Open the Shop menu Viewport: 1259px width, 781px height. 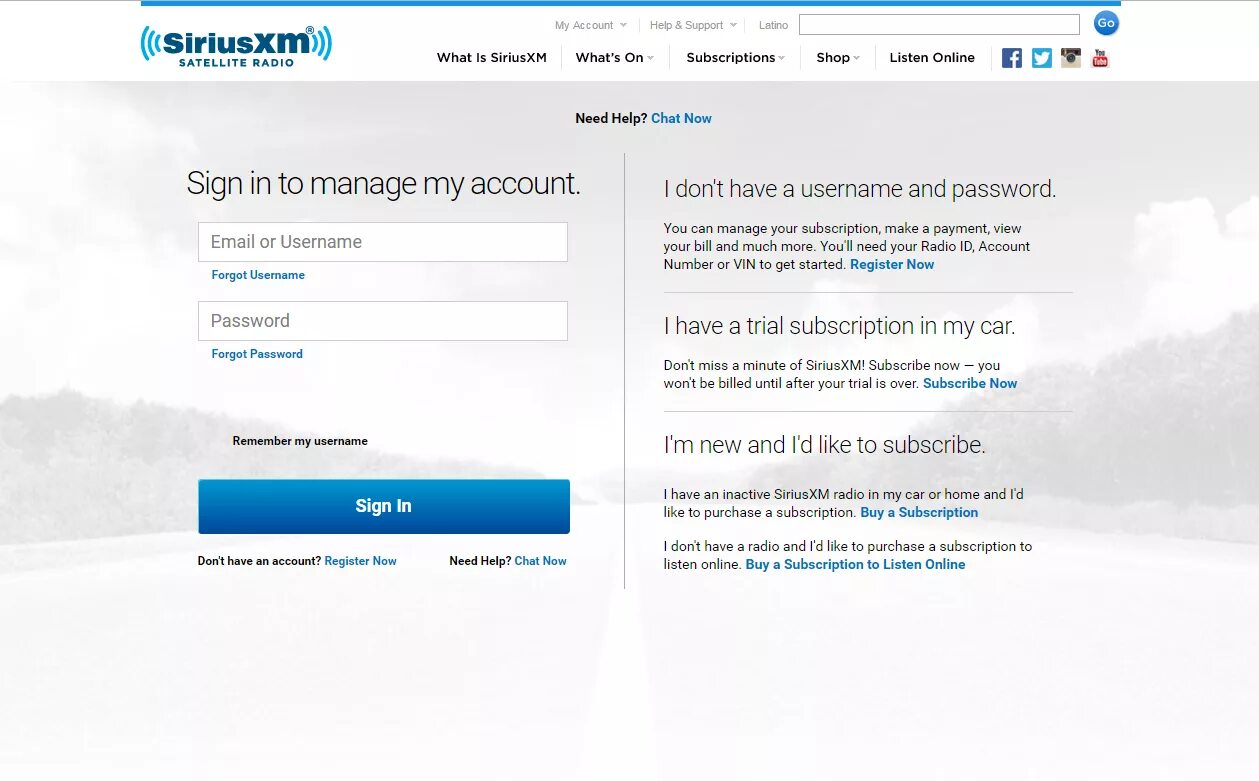[838, 58]
